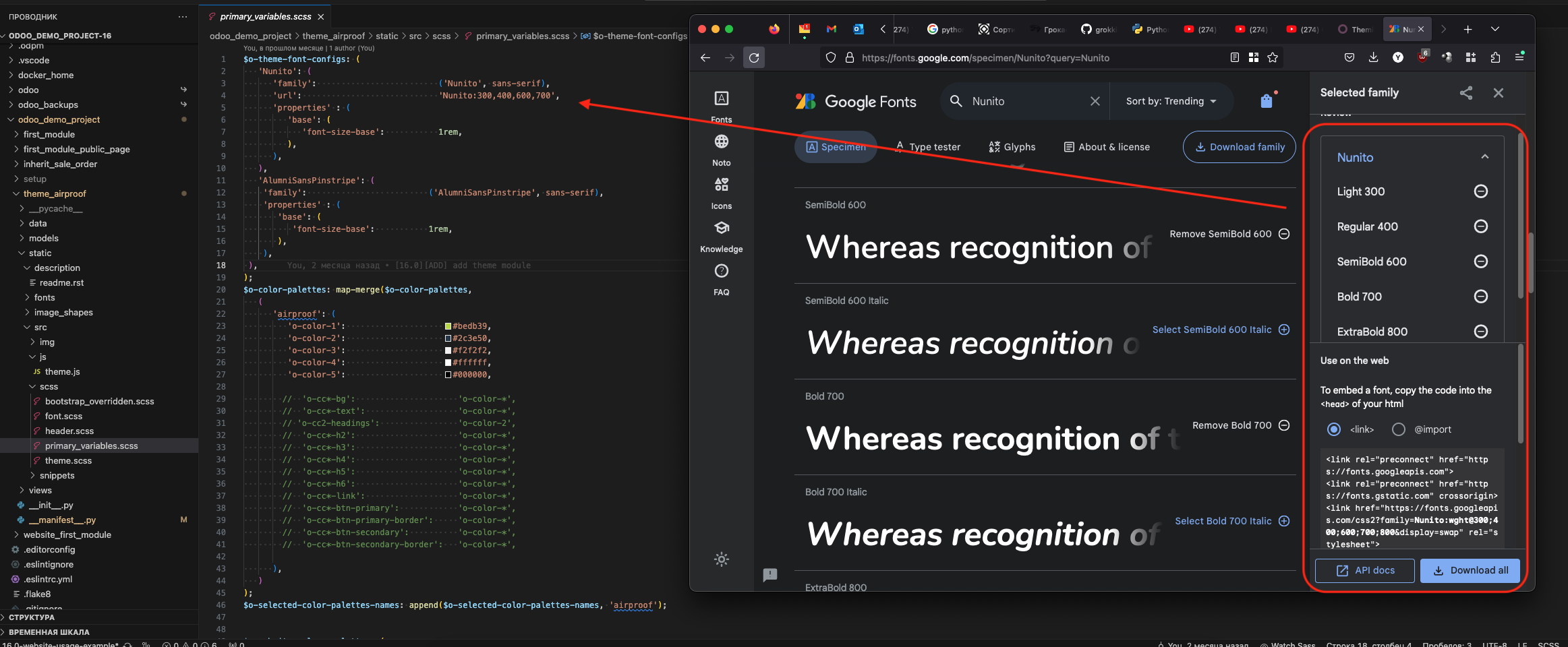1568x647 pixels.
Task: Open the Save to Pocket icon
Action: 1349,58
